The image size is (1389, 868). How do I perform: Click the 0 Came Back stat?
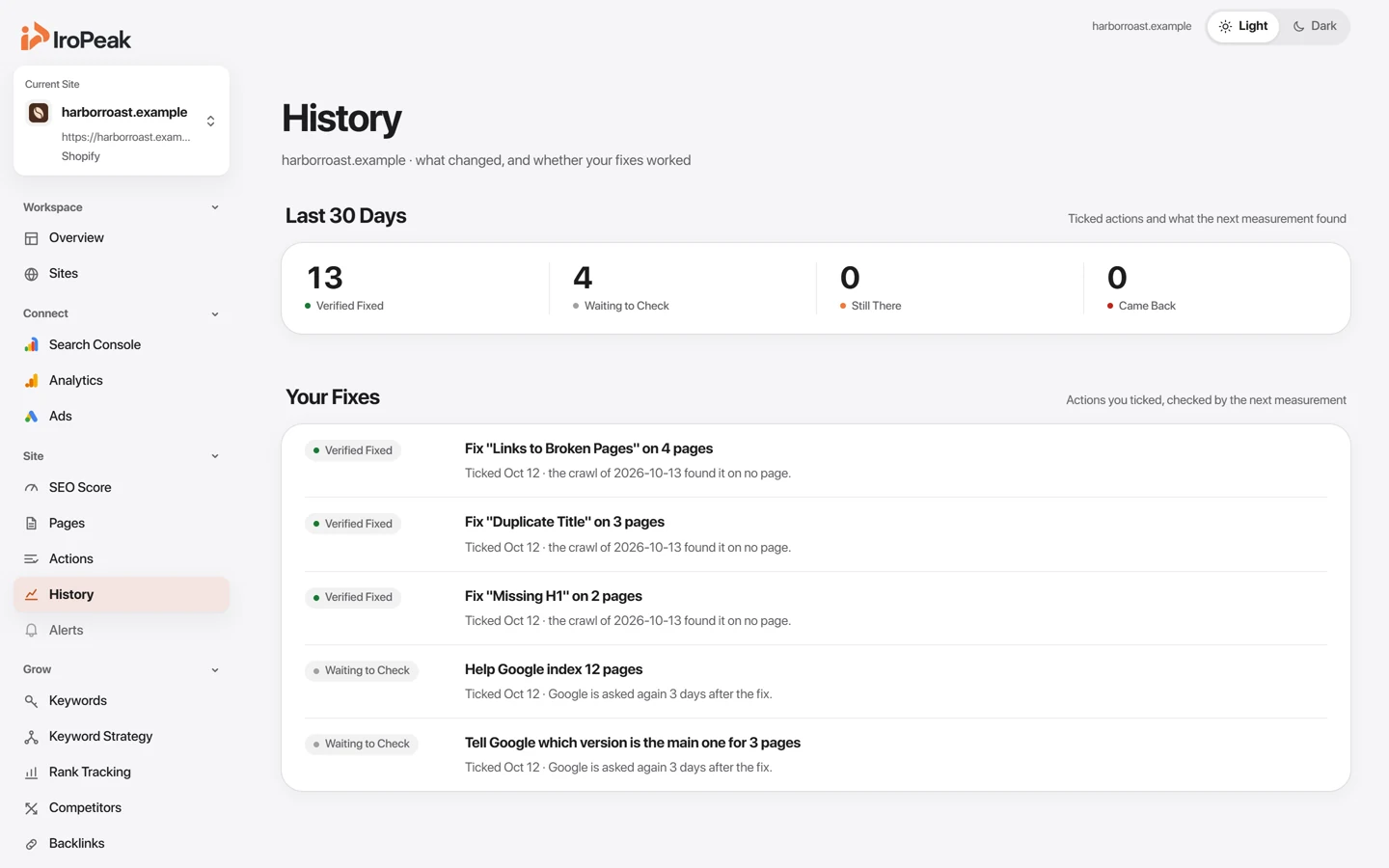[x=1216, y=288]
